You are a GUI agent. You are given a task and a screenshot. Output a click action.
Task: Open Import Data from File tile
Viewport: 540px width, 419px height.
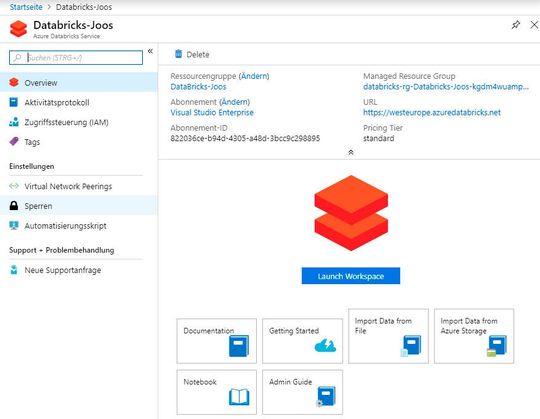(x=388, y=336)
